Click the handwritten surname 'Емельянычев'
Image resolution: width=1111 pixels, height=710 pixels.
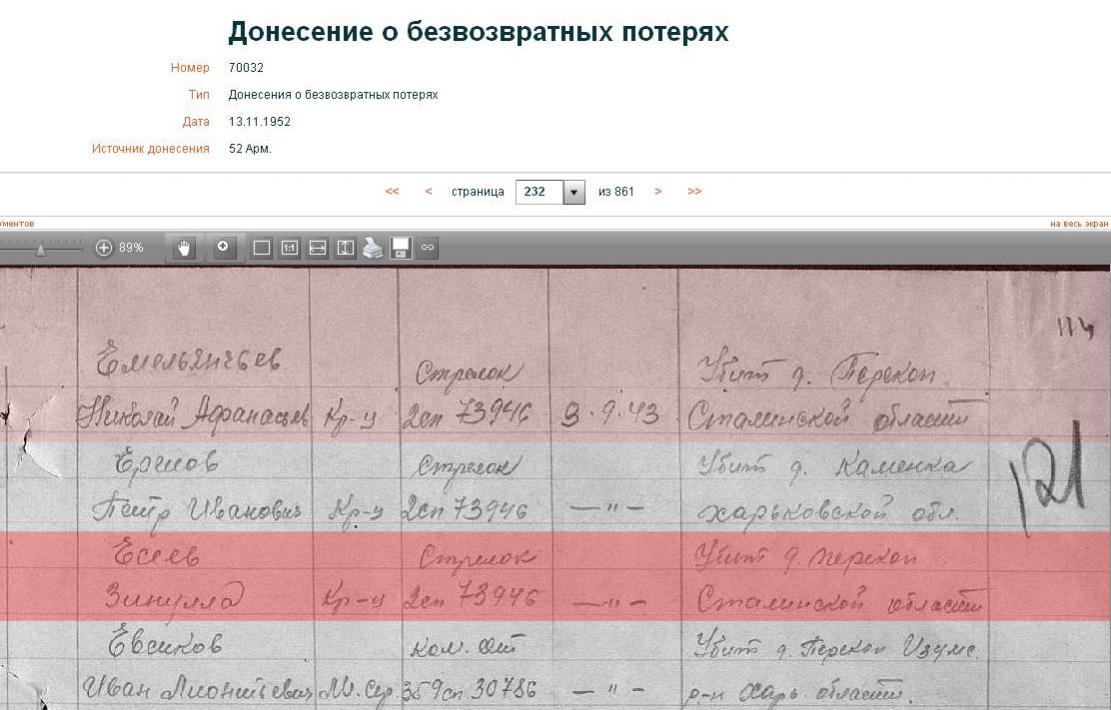coord(188,359)
